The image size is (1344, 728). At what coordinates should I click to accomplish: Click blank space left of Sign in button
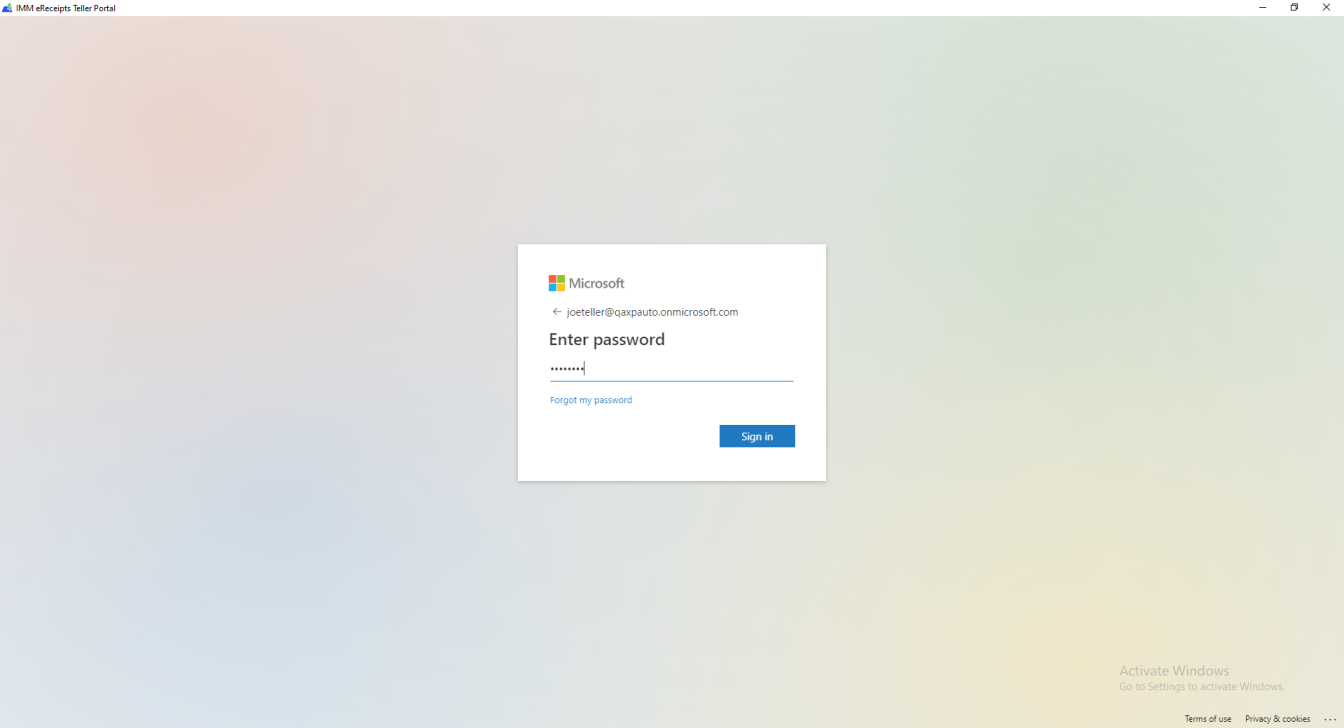click(x=630, y=436)
